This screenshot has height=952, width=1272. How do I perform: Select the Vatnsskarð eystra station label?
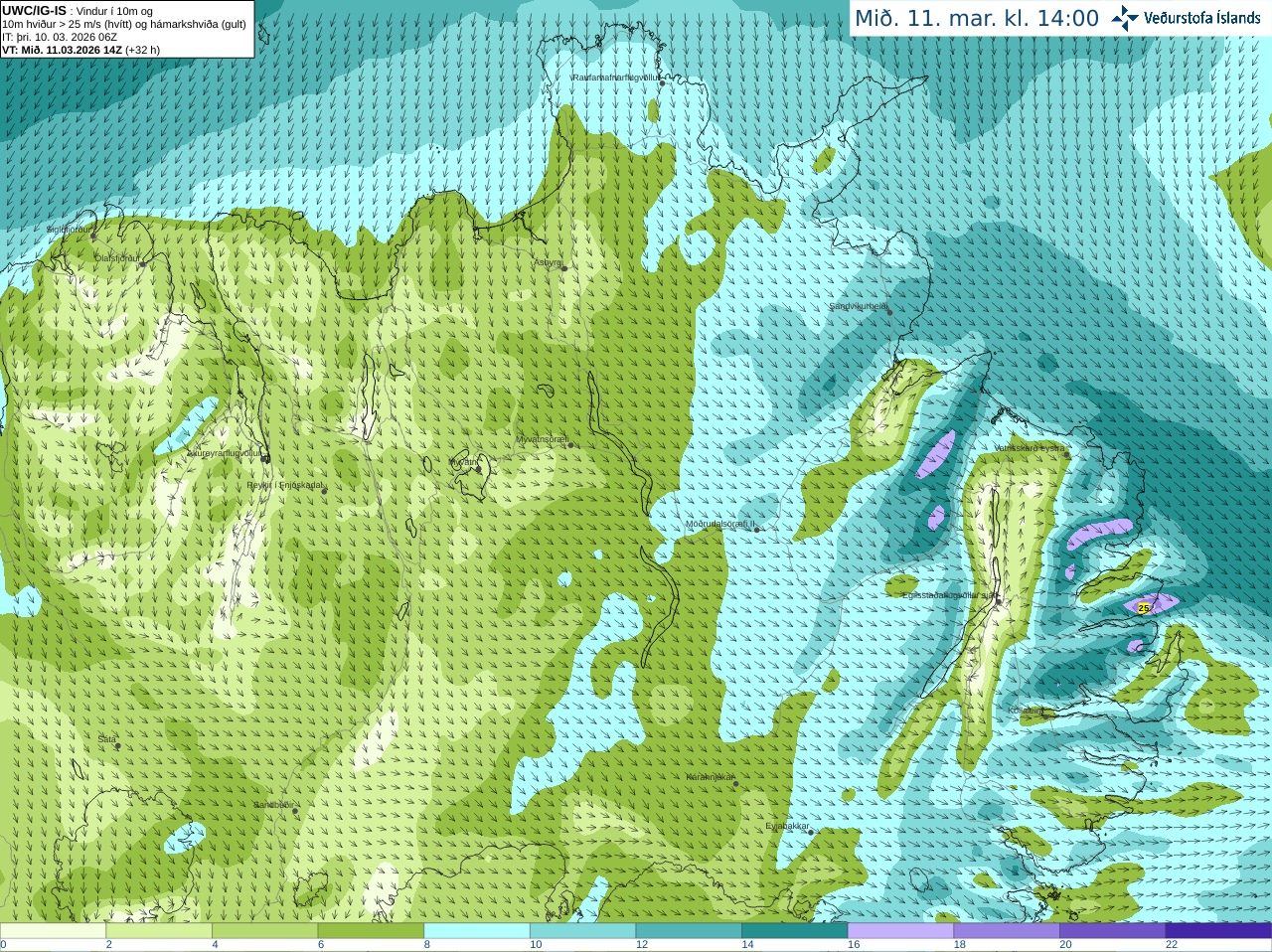1030,448
